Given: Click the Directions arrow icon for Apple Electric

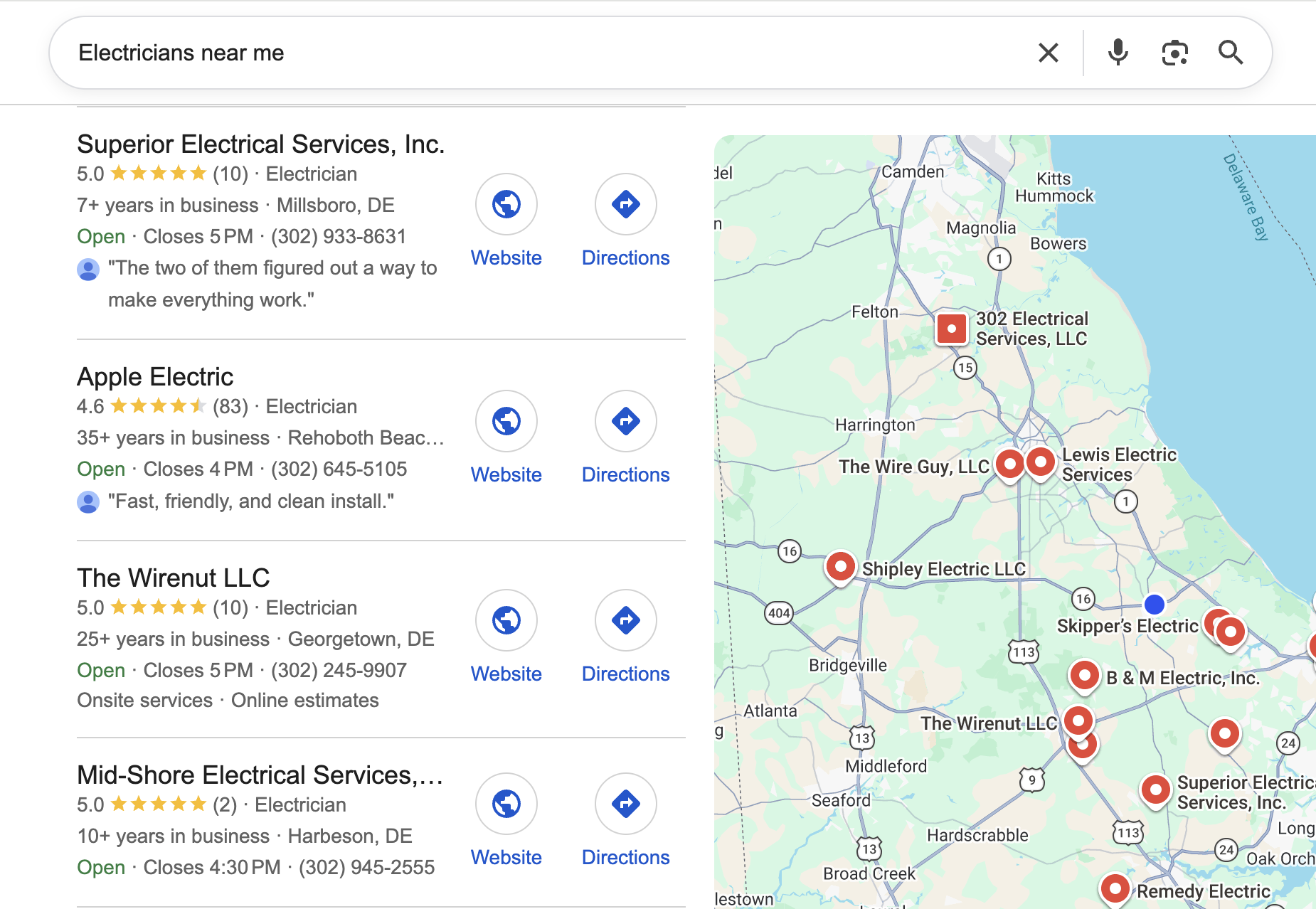Looking at the screenshot, I should pyautogui.click(x=626, y=421).
